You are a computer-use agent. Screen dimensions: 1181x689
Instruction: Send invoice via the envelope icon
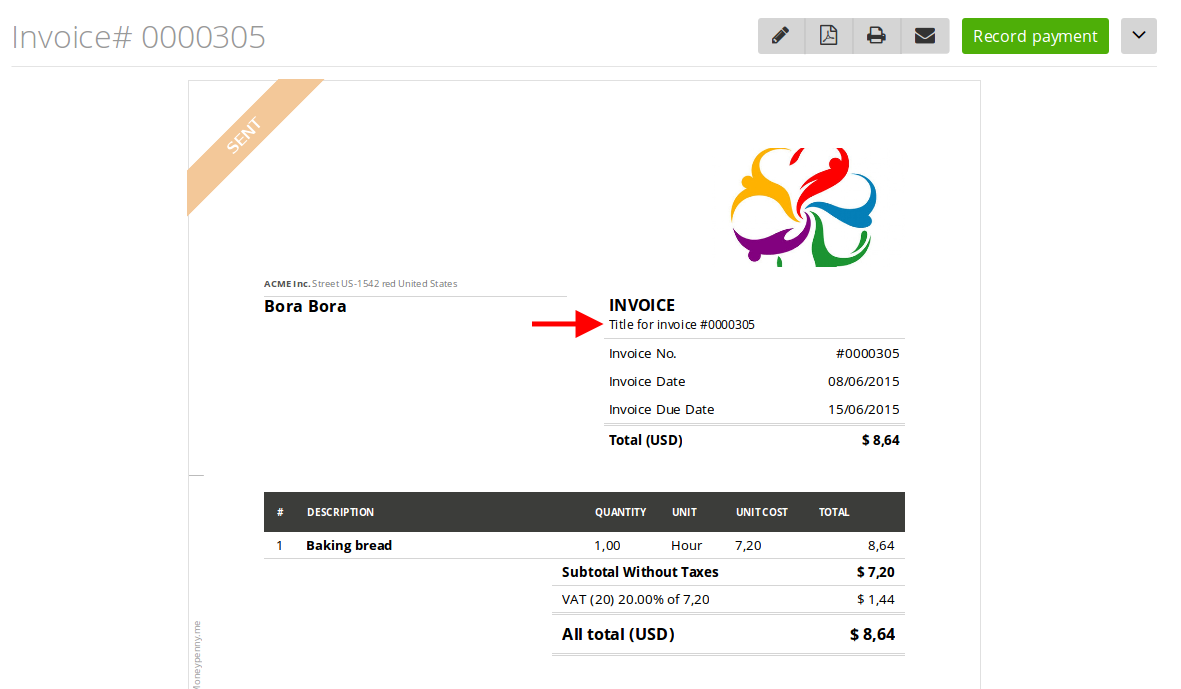tap(925, 36)
